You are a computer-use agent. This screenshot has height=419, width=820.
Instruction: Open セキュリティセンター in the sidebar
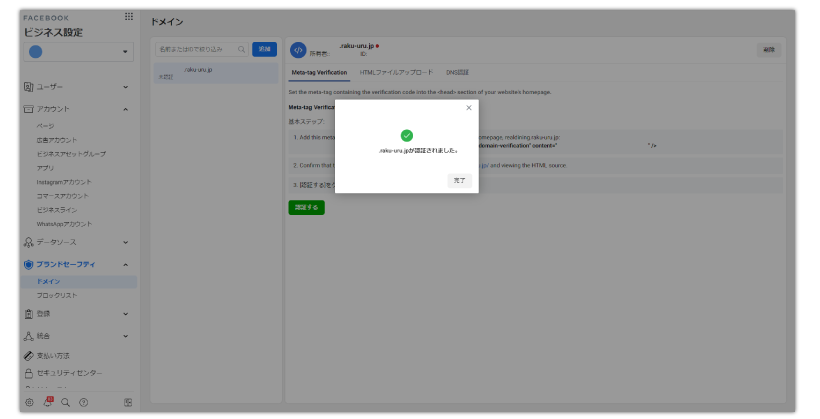pyautogui.click(x=70, y=373)
